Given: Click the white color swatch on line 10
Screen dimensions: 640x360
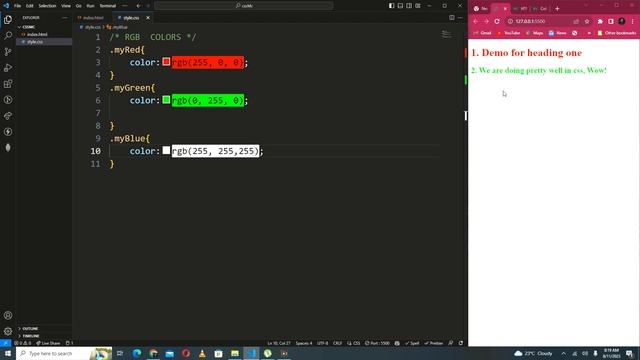Looking at the screenshot, I should (166, 150).
